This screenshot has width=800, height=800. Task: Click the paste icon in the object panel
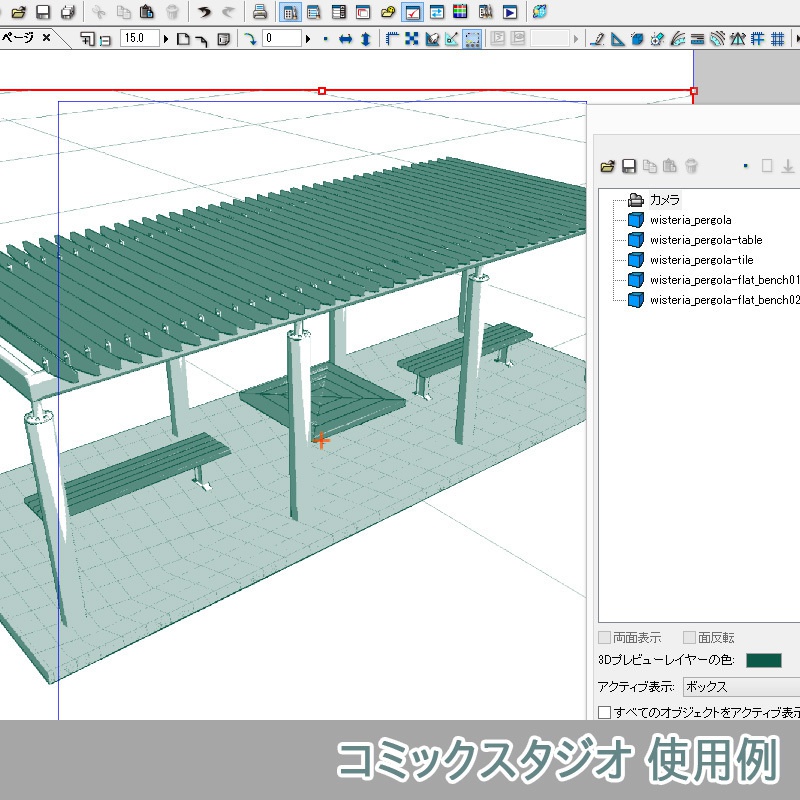click(x=668, y=166)
